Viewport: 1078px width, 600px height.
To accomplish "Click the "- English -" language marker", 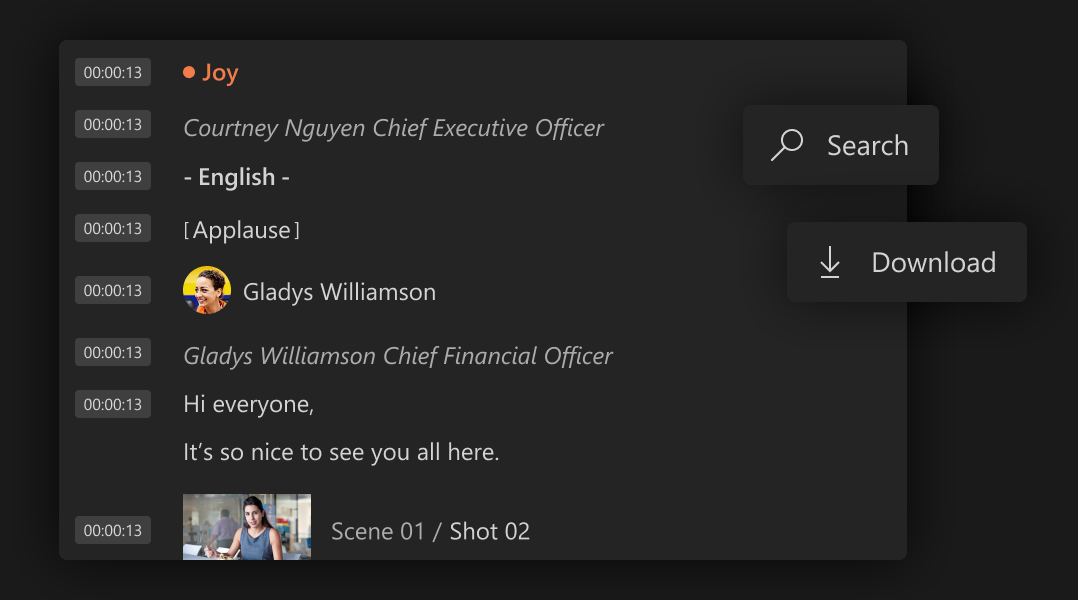I will tap(237, 177).
